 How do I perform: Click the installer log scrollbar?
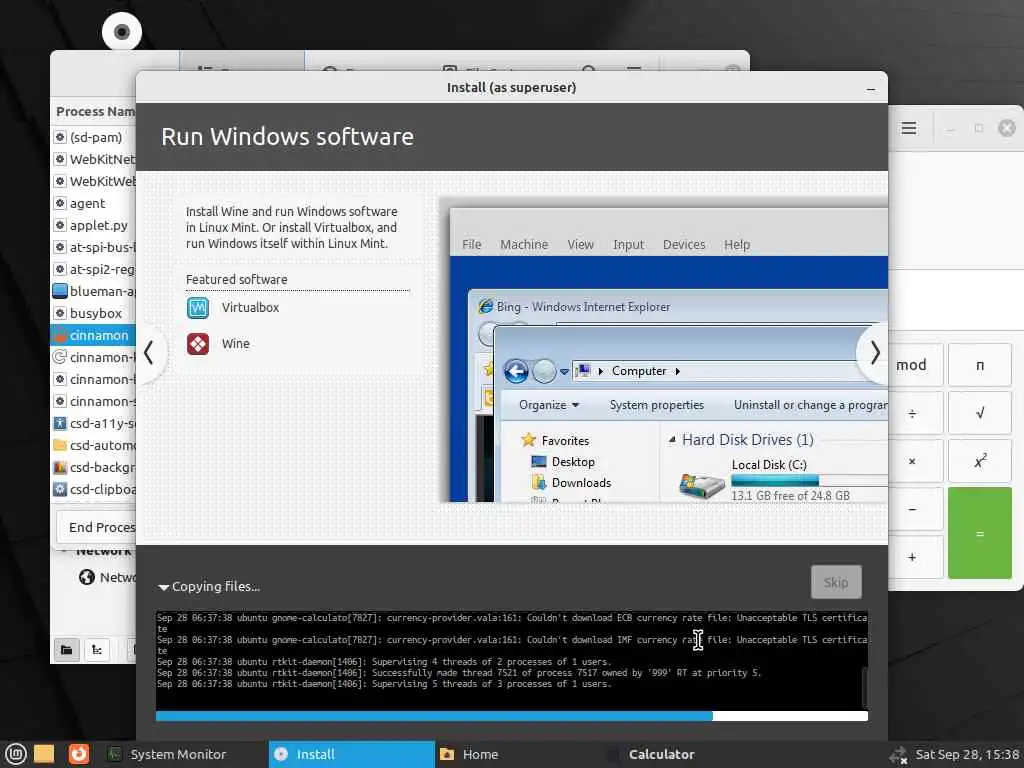coord(865,686)
